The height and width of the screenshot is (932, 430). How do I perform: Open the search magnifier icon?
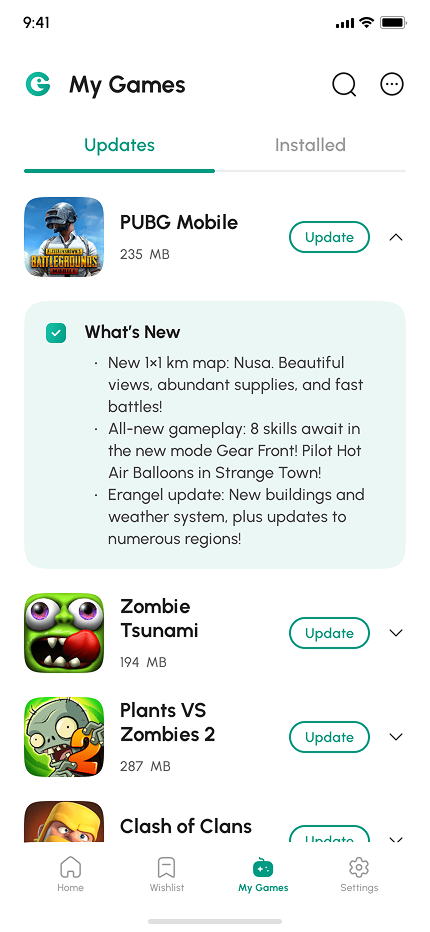point(344,84)
